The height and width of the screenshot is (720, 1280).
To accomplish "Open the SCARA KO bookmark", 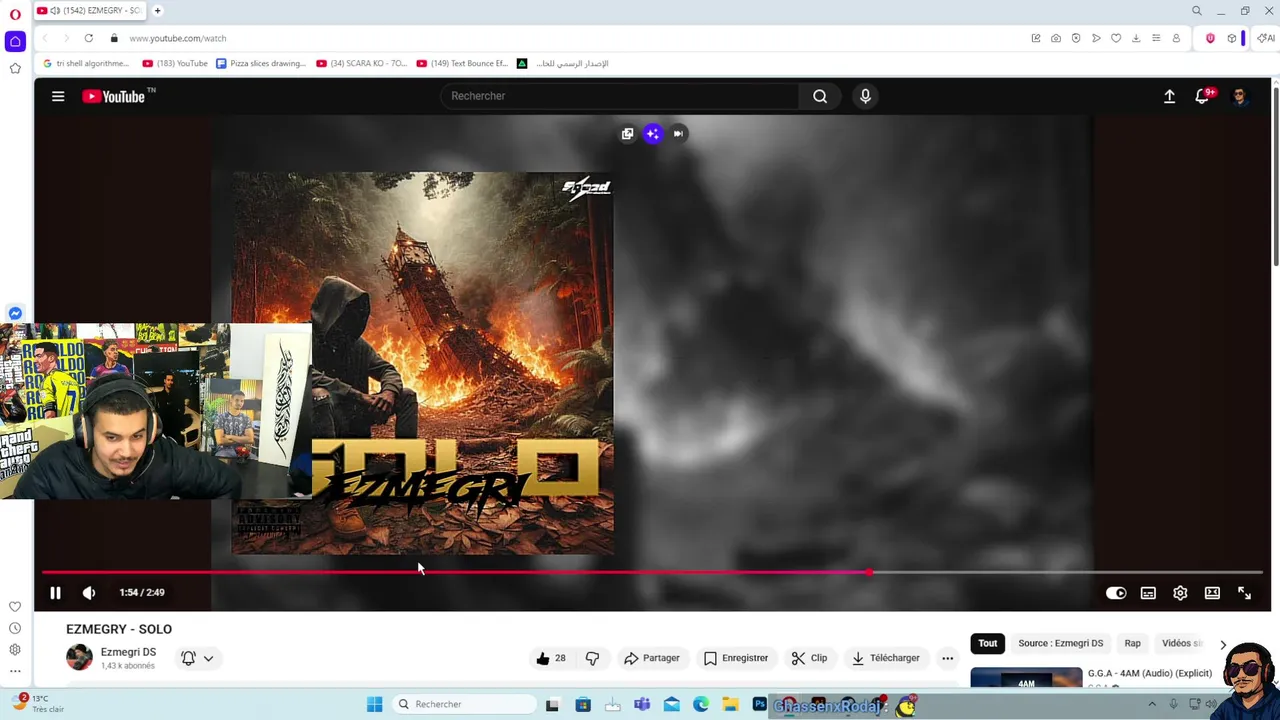I will click(361, 63).
